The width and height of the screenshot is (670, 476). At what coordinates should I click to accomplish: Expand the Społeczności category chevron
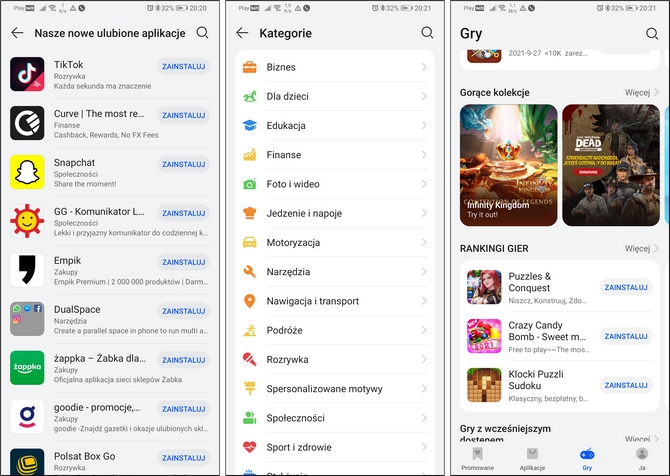[x=424, y=417]
